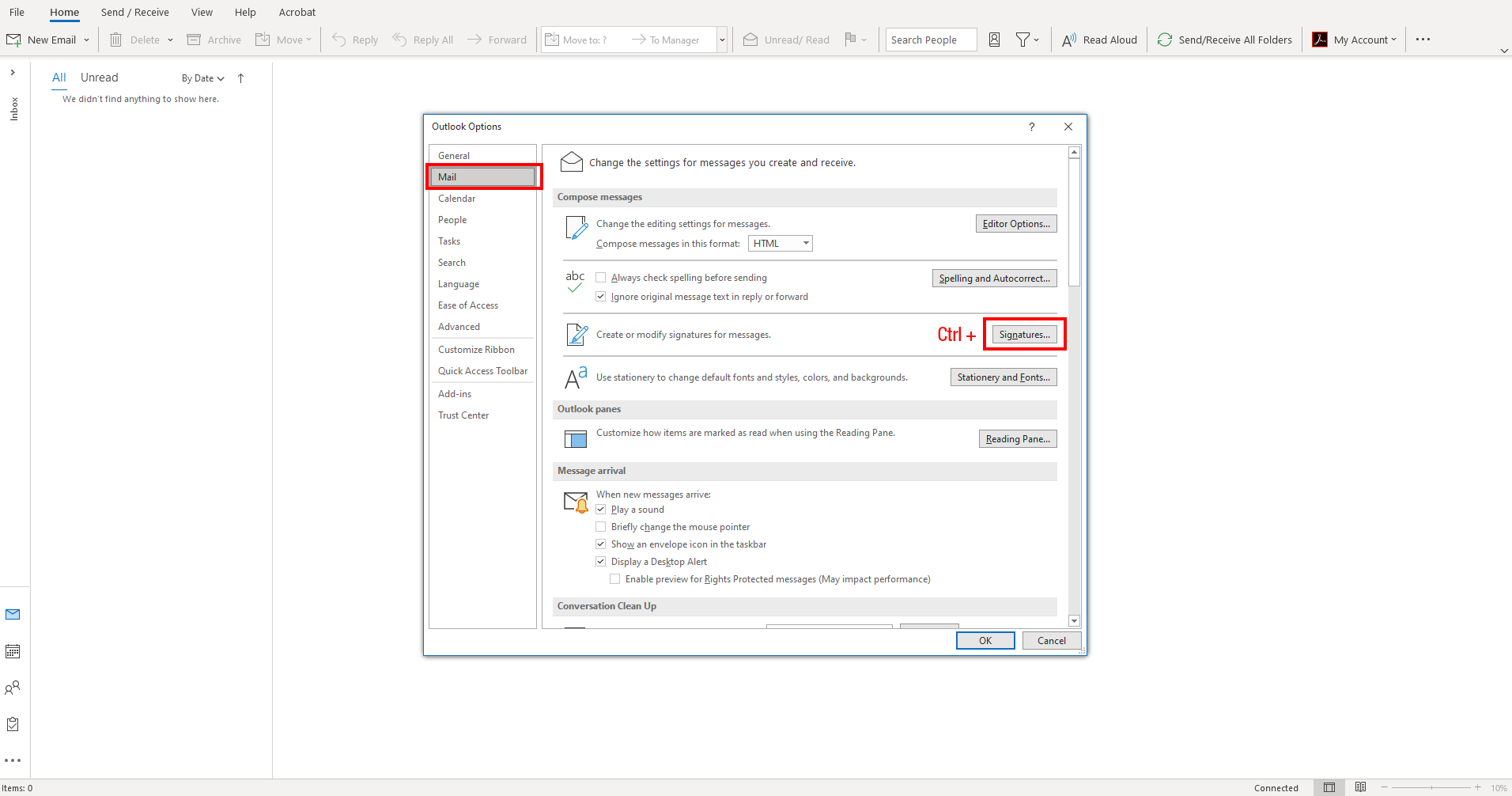Screen dimensions: 1512x796
Task: Select the Calendar options category
Action: pyautogui.click(x=482, y=199)
